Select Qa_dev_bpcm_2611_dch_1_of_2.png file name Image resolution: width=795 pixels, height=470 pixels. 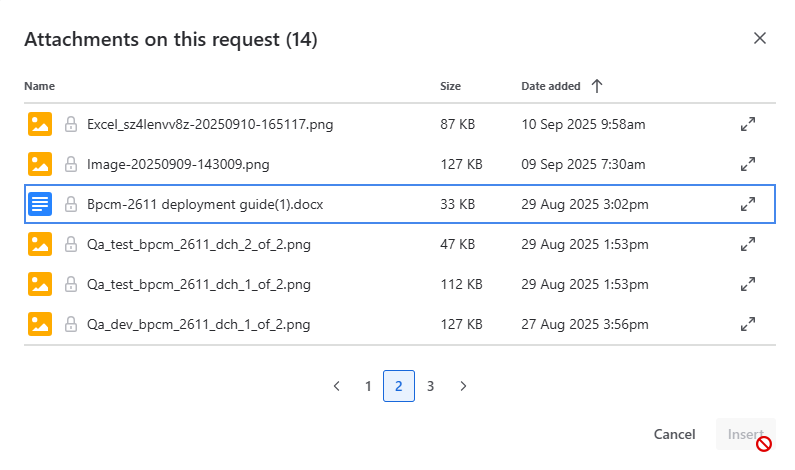click(198, 324)
